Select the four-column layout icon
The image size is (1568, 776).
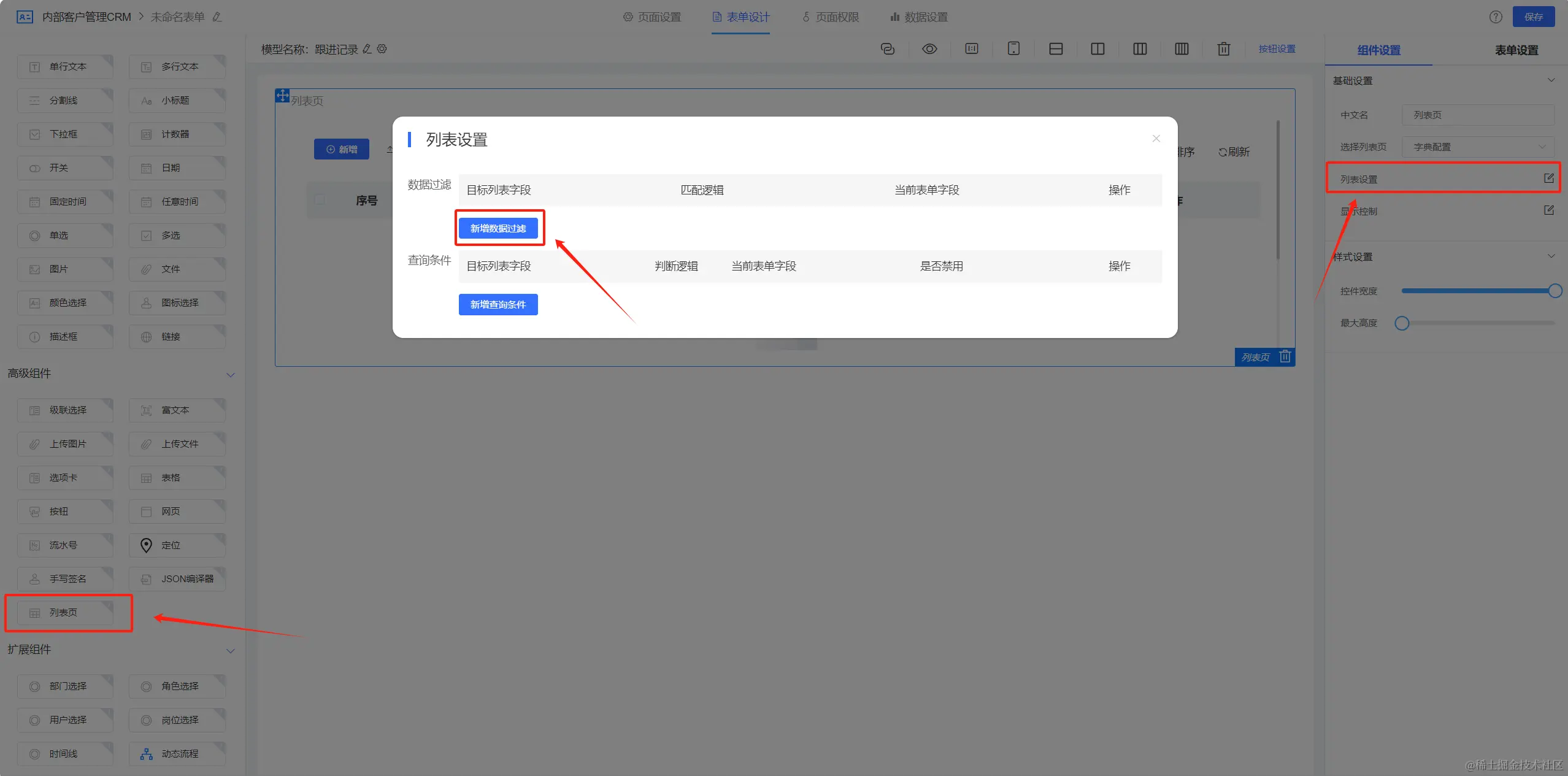click(x=1182, y=49)
